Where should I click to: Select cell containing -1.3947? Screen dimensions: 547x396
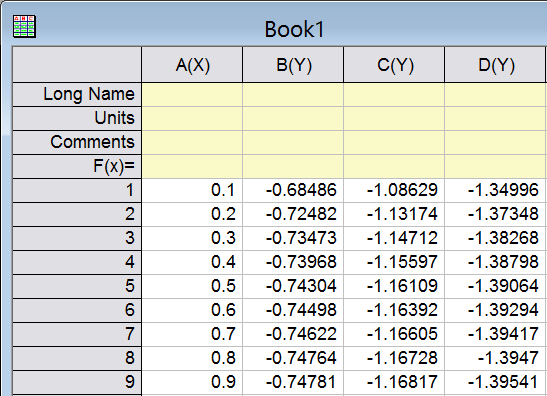495,358
